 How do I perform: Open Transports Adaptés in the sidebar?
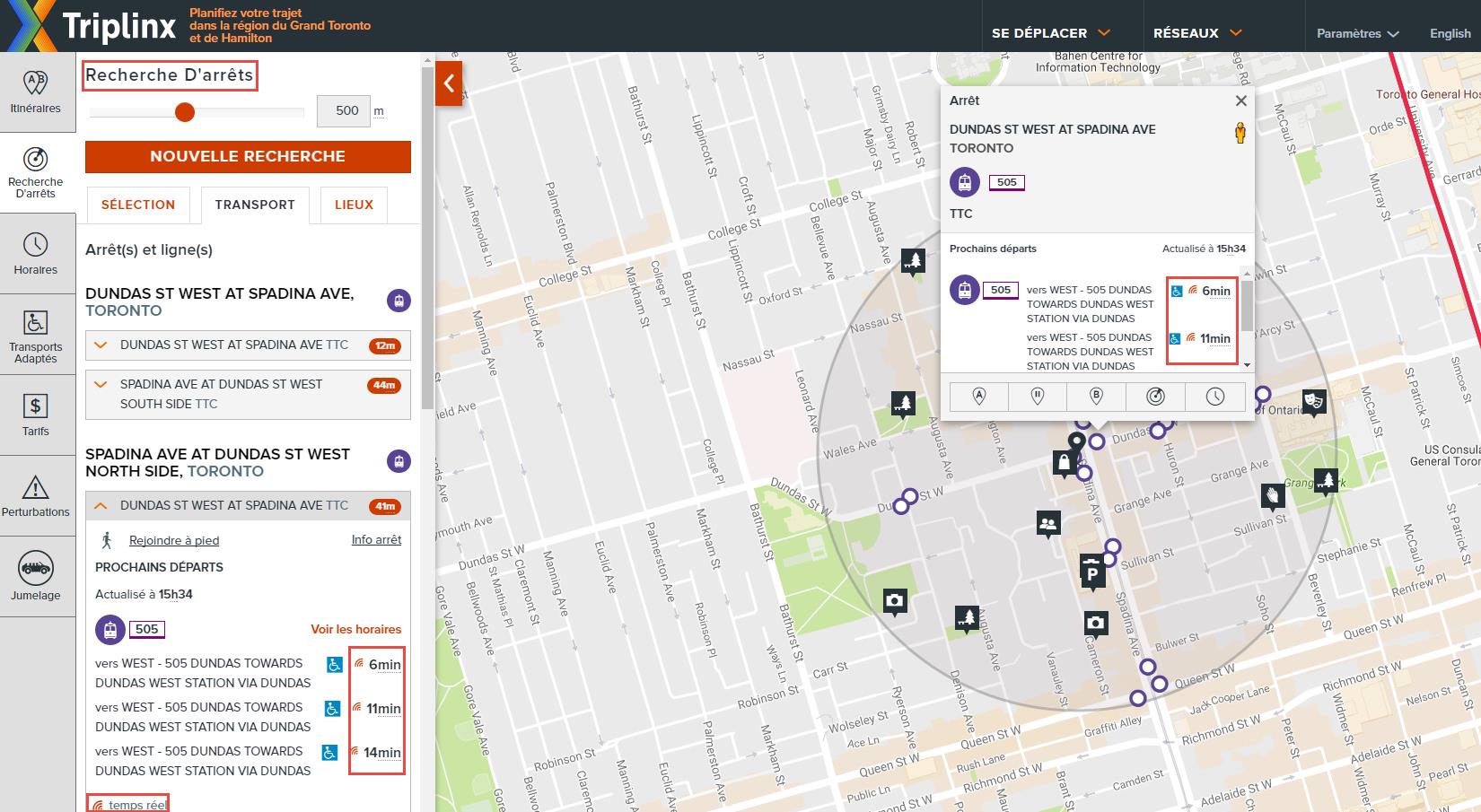pos(36,335)
